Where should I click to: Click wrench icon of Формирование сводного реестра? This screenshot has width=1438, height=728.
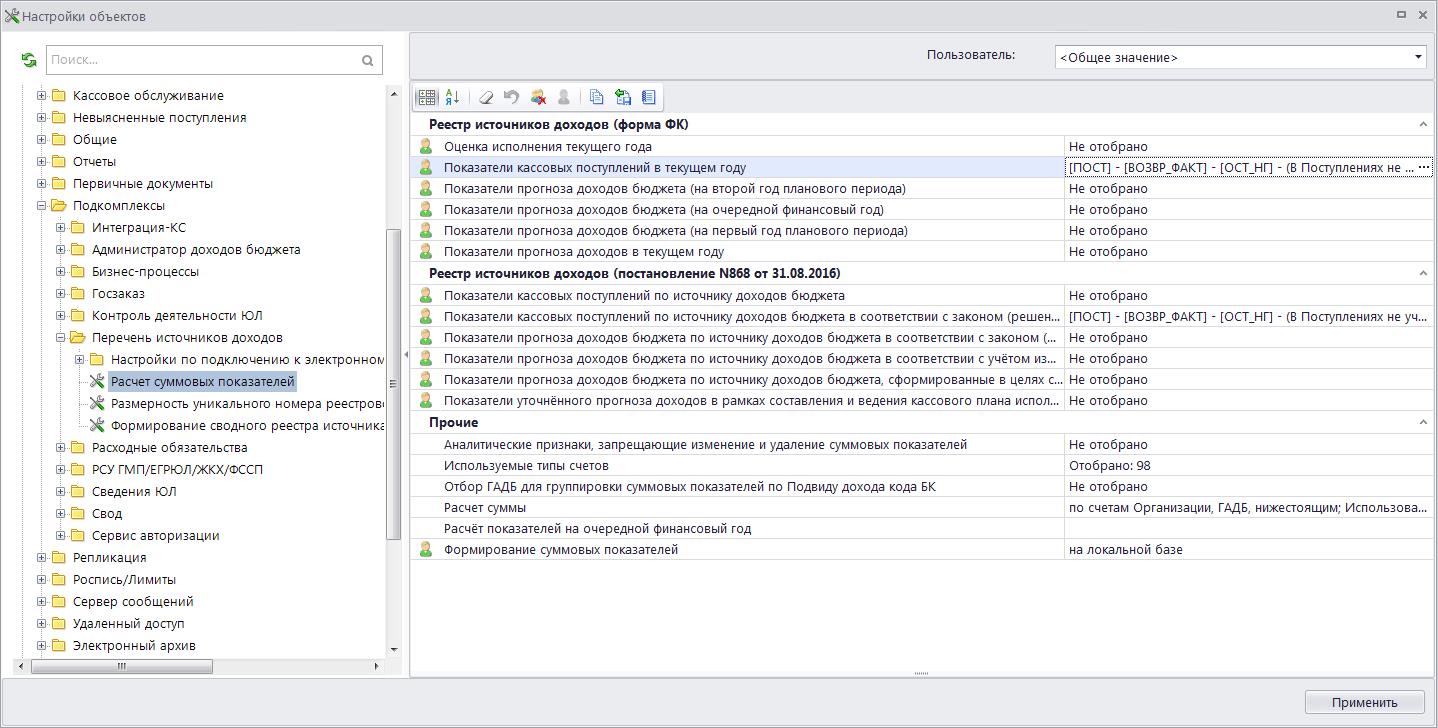pyautogui.click(x=97, y=425)
